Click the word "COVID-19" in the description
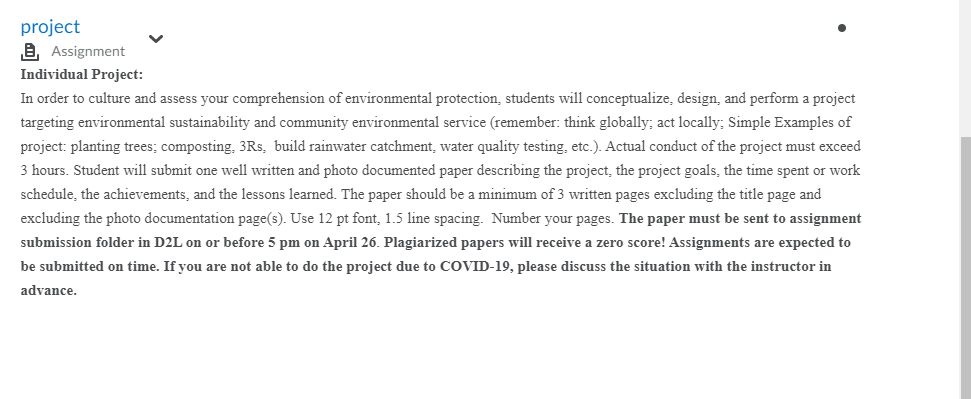The height and width of the screenshot is (399, 971). coord(475,266)
